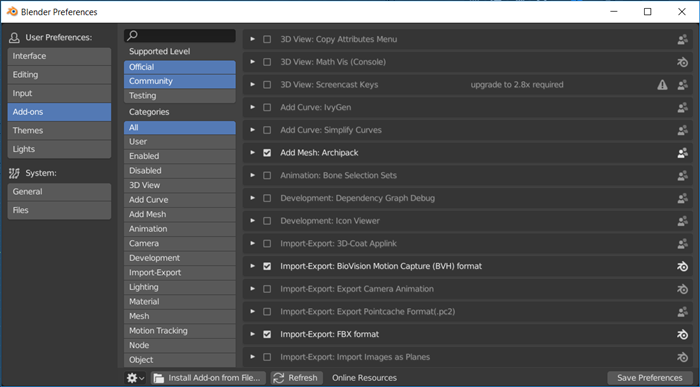Click community icon on Simplify Curves row
700x387 pixels.
[682, 130]
